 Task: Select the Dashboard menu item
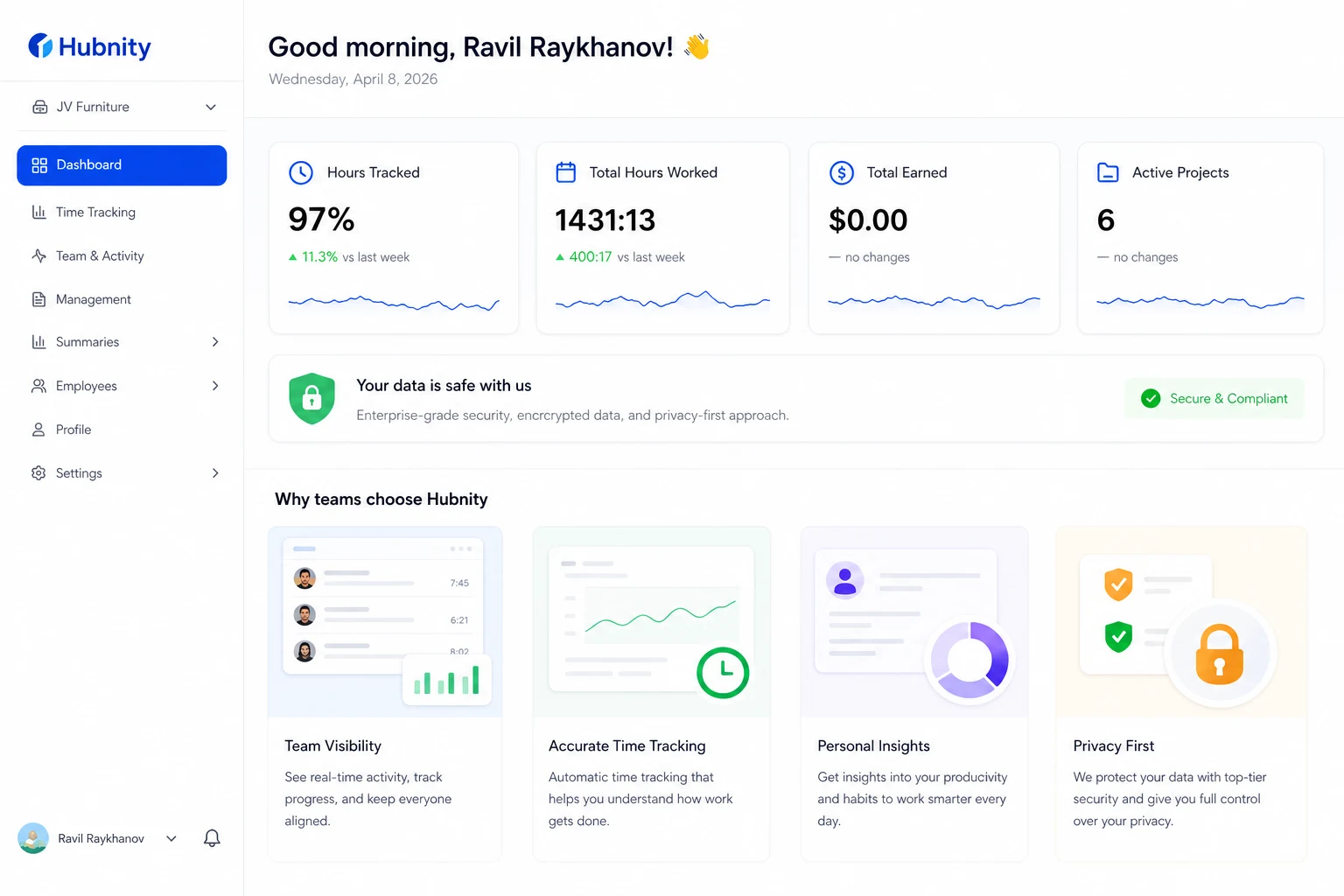122,165
